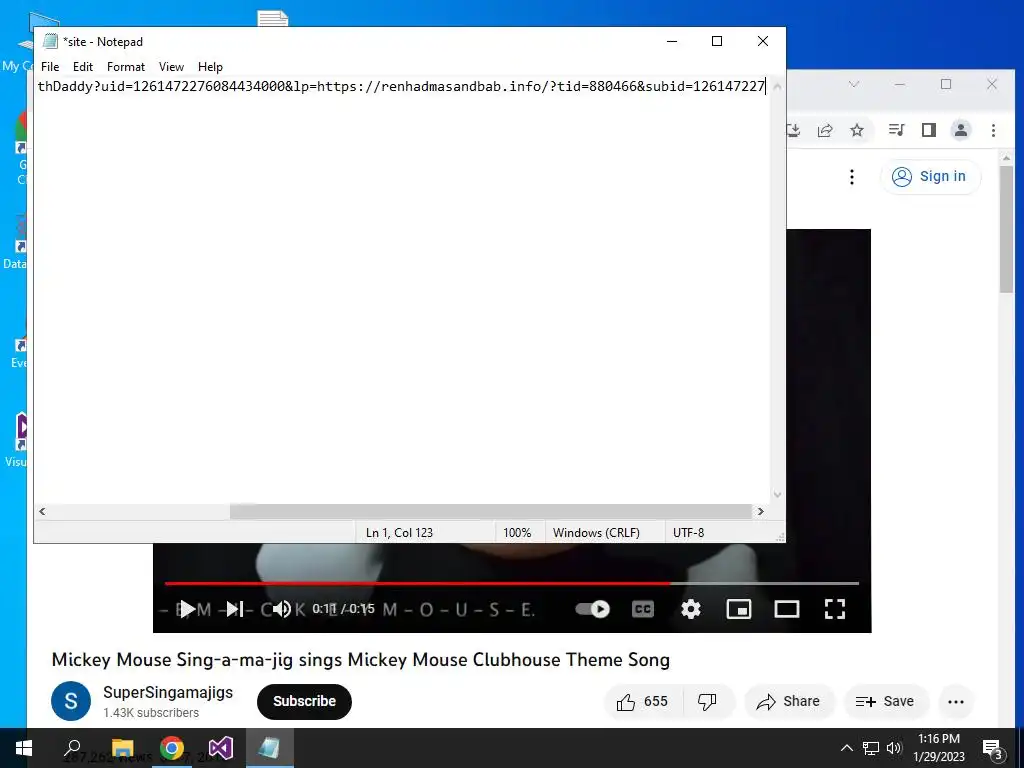This screenshot has height=768, width=1024.
Task: Open Chrome side panel icon
Action: 929,131
